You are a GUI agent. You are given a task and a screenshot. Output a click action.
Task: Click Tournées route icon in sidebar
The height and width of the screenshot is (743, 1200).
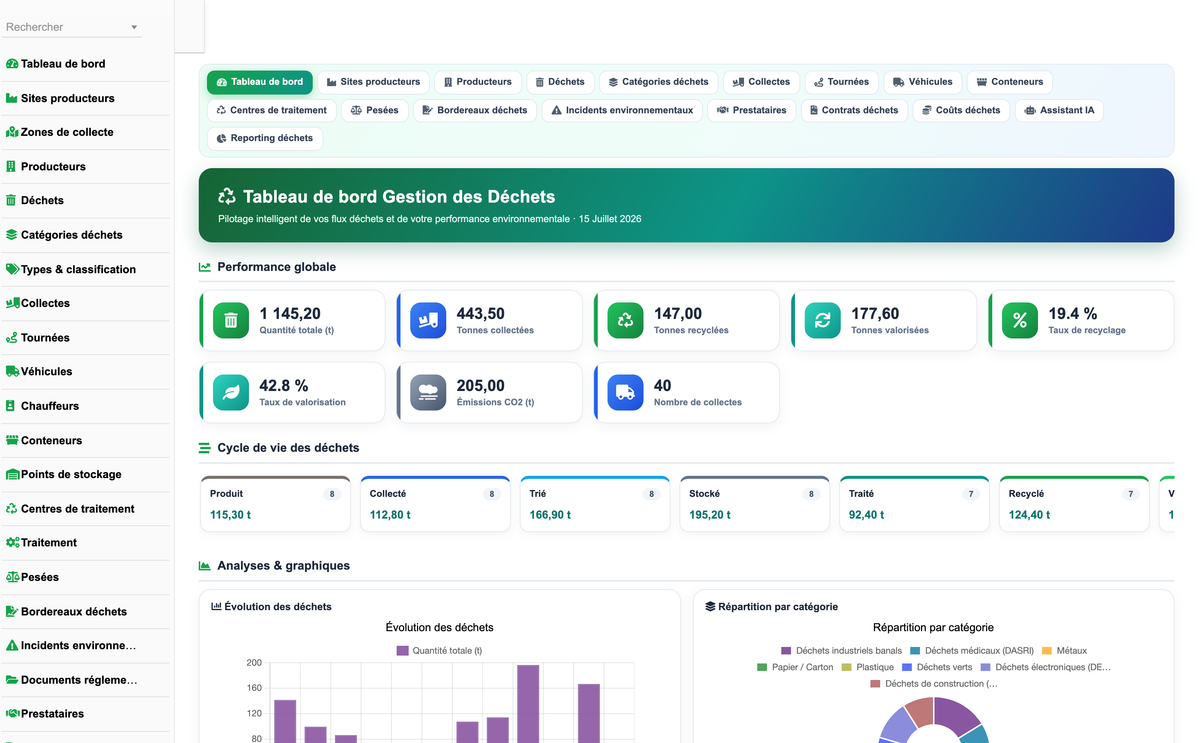click(12, 338)
